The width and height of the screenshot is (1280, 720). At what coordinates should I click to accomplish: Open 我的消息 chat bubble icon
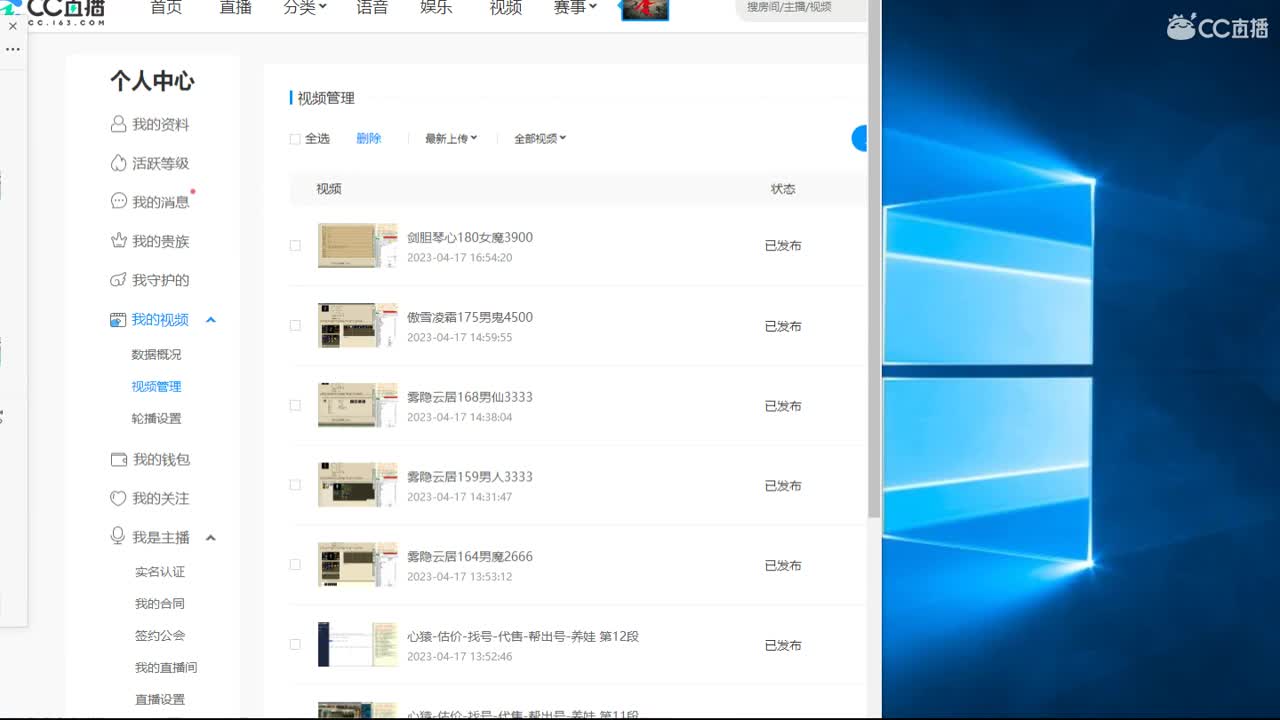coord(118,201)
